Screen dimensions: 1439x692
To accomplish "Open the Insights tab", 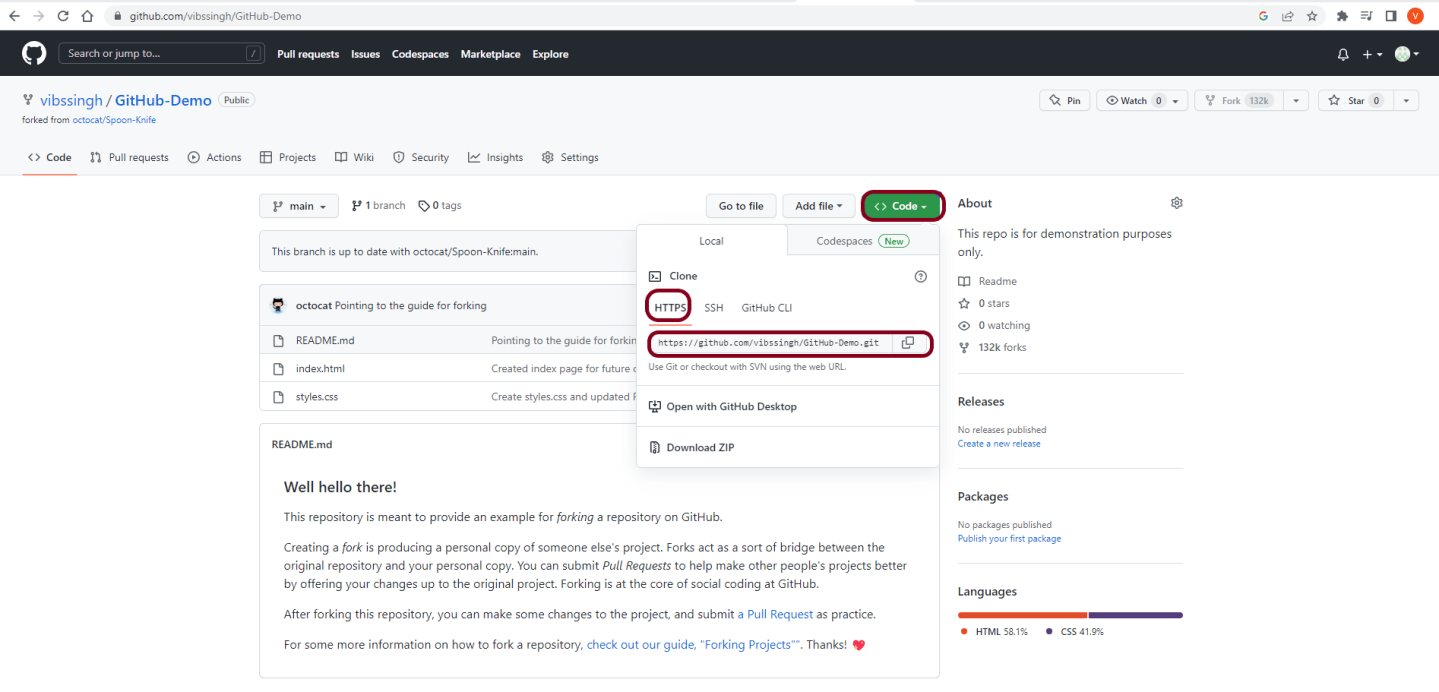I will (495, 157).
